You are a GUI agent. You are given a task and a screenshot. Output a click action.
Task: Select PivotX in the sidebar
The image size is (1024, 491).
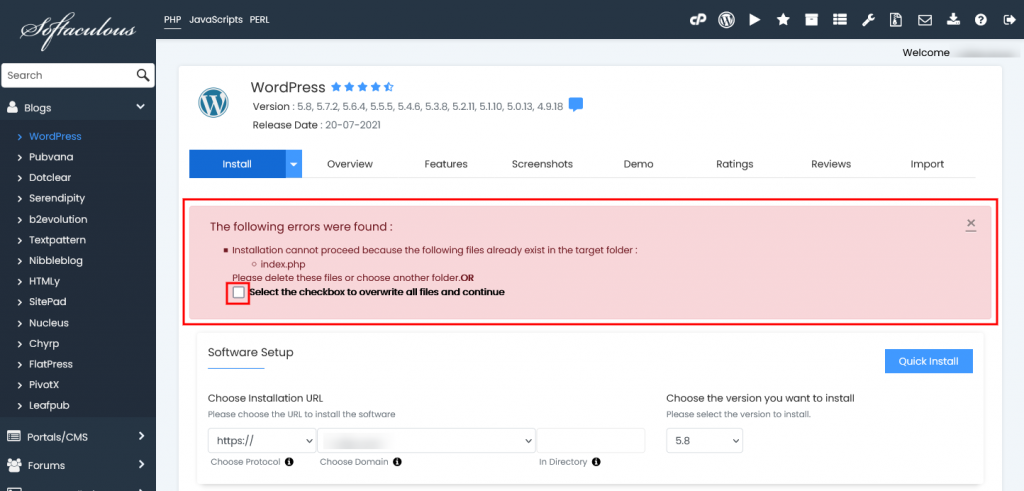44,385
